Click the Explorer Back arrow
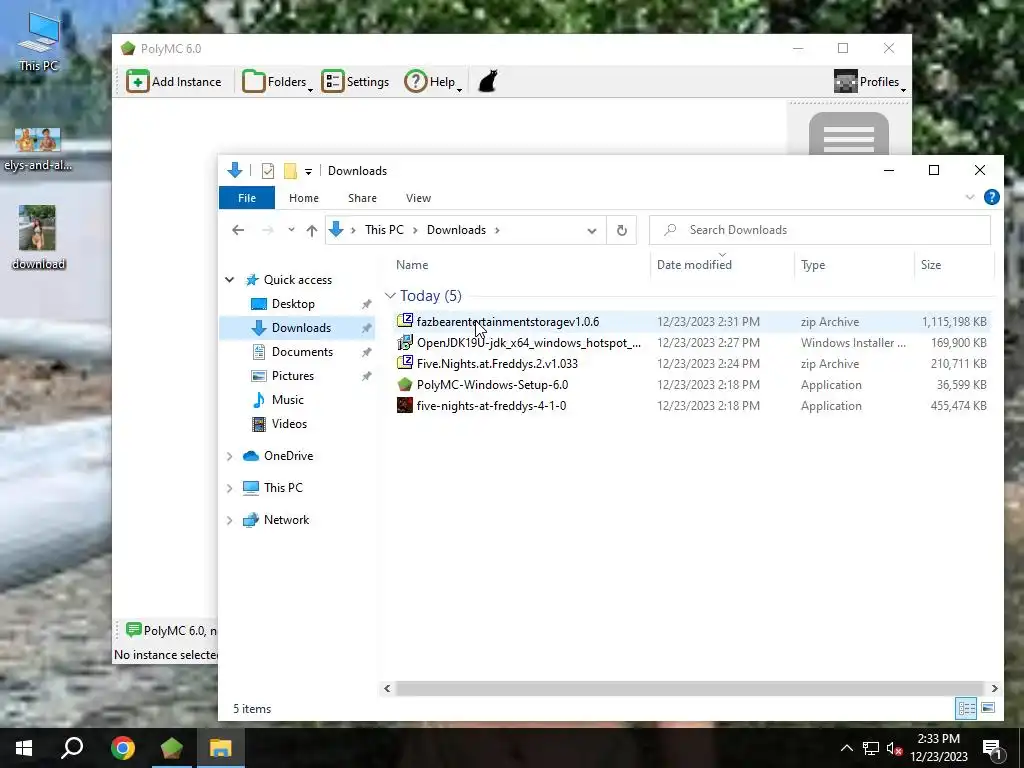This screenshot has height=768, width=1024. click(238, 230)
